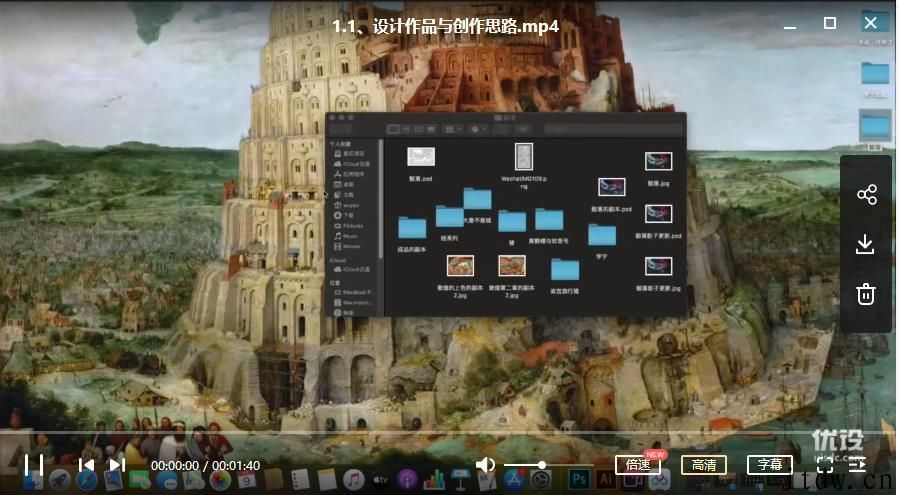Viewport: 899px width, 495px height.
Task: Select the white .psd file thumbnail at top left of Finder
Action: pyautogui.click(x=421, y=157)
